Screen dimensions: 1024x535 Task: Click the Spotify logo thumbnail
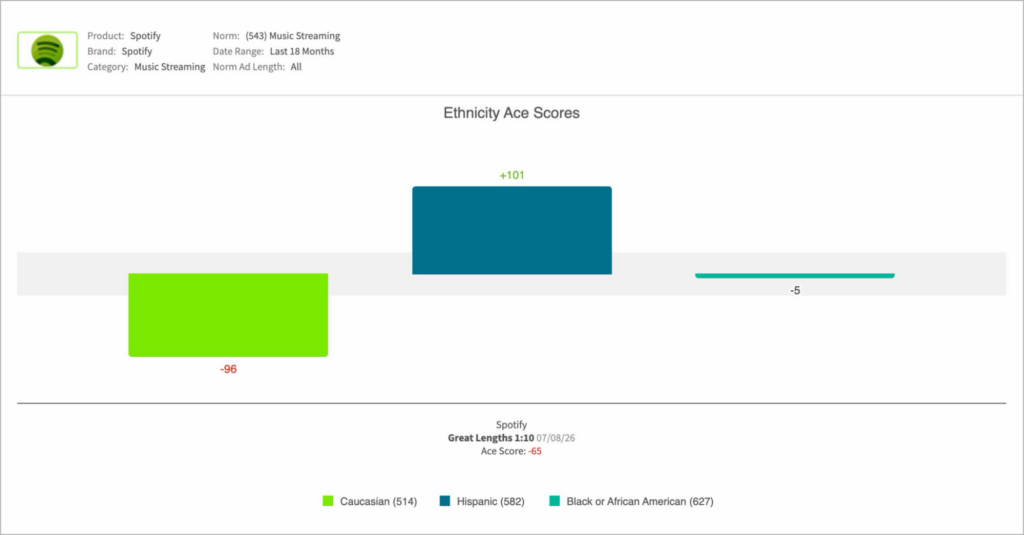(x=47, y=50)
